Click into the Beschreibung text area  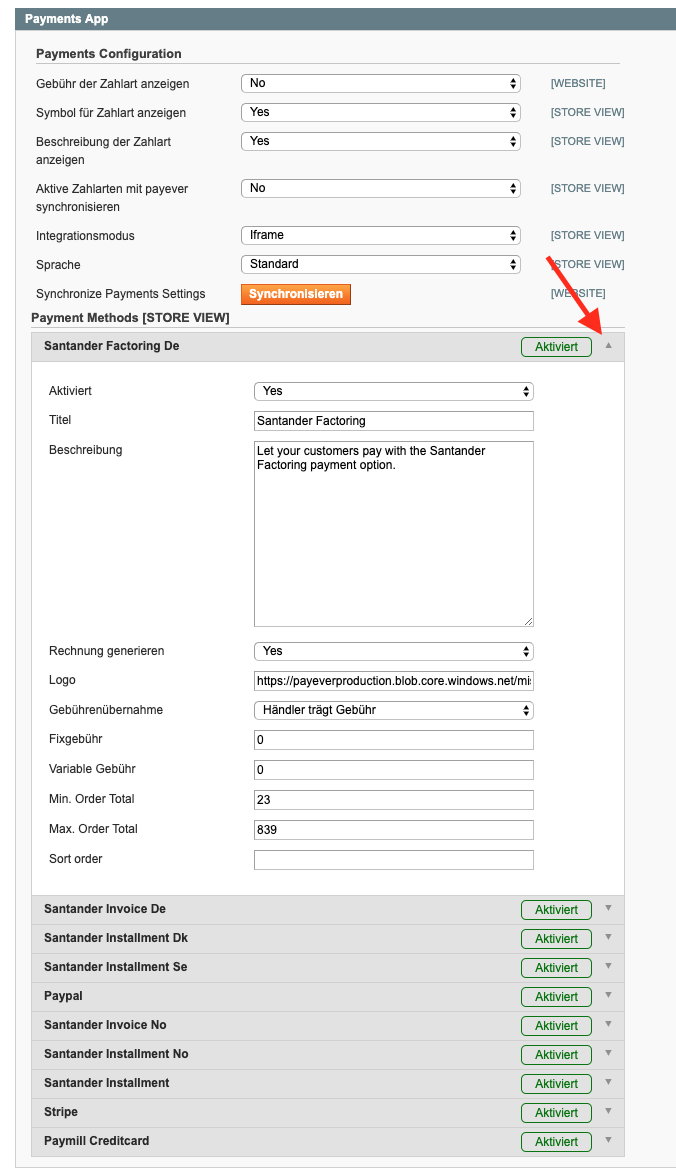[x=394, y=534]
